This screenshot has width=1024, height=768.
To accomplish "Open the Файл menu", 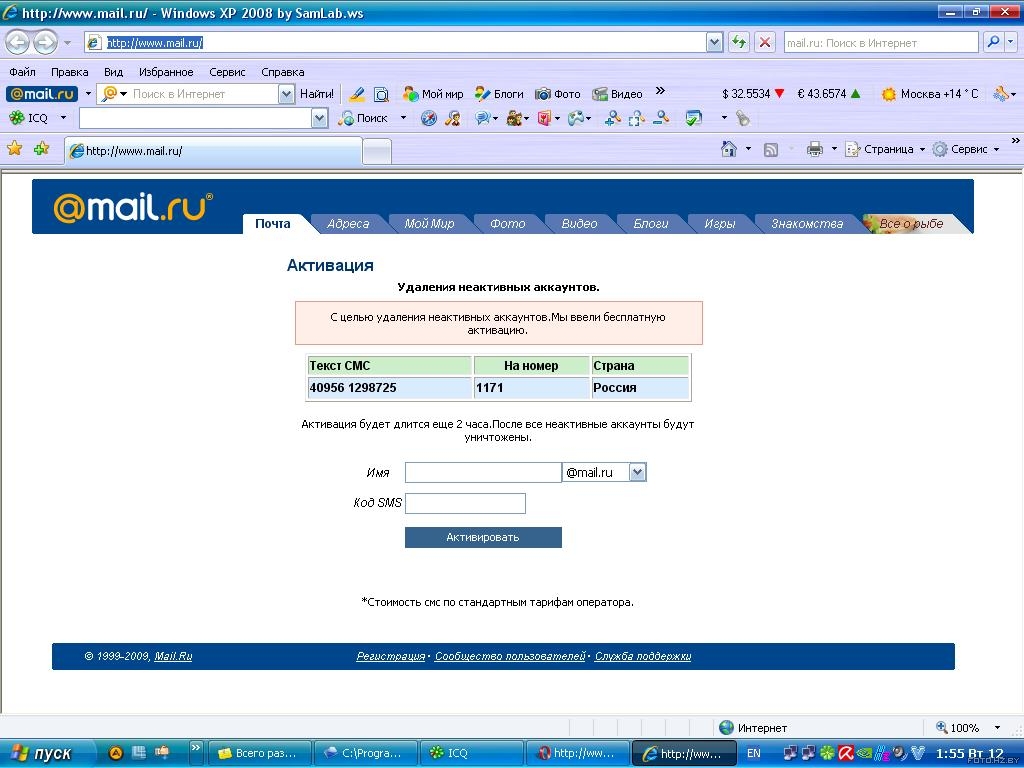I will point(22,72).
